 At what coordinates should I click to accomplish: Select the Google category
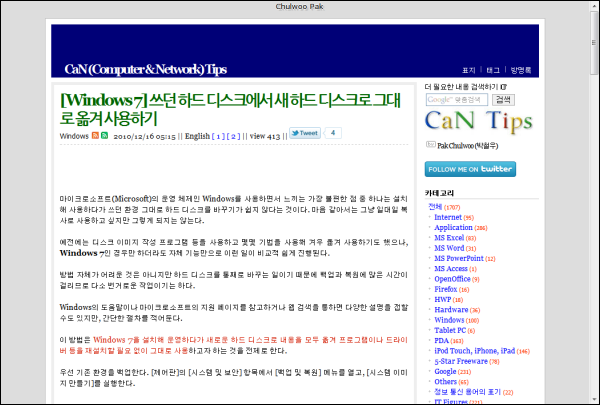[x=445, y=371]
